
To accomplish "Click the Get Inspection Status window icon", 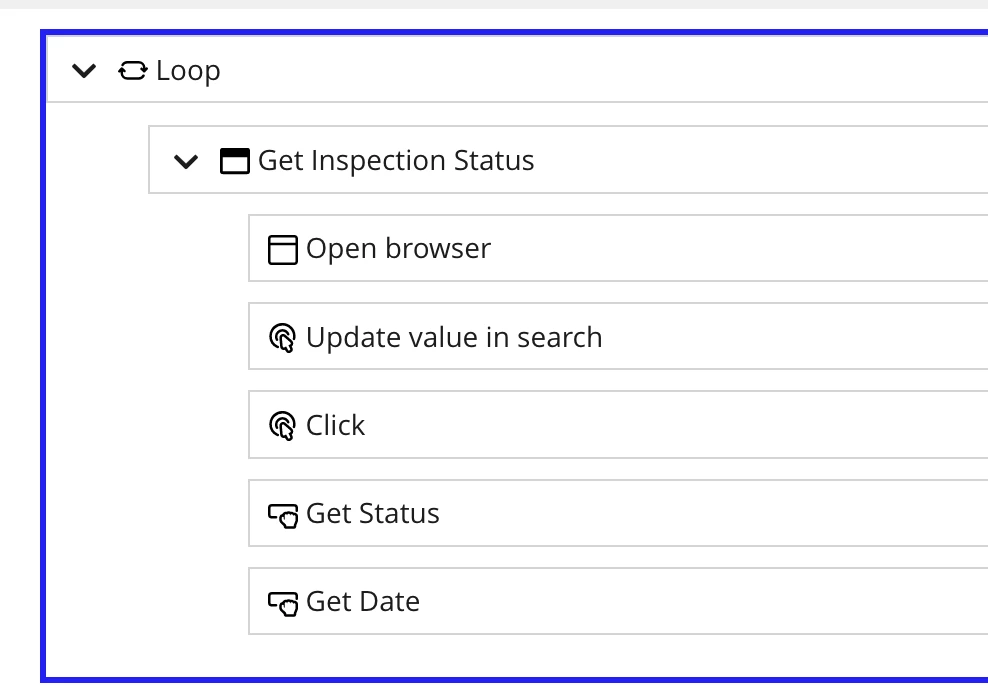I will click(234, 160).
